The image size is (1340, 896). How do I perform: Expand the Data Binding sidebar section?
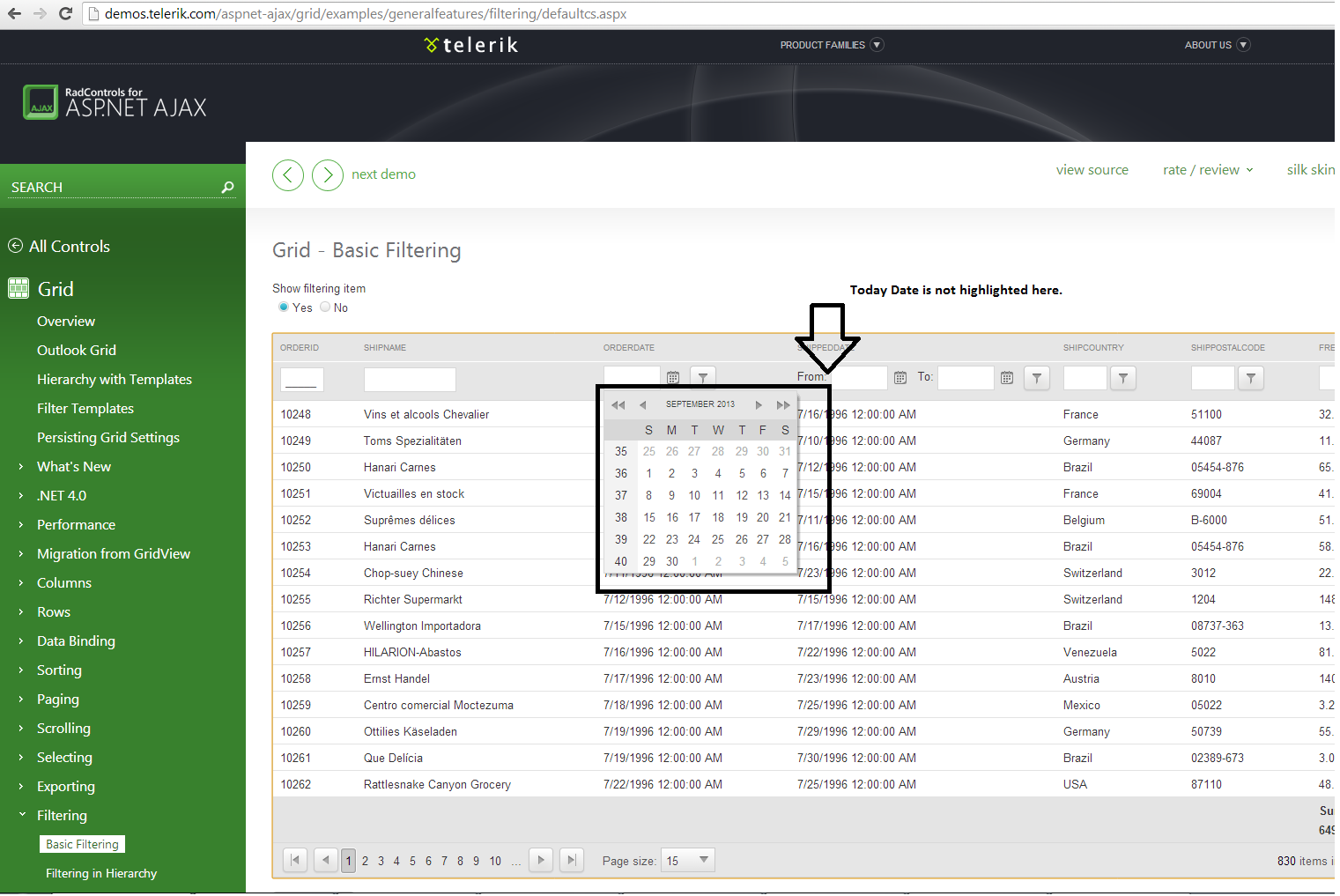[x=21, y=641]
